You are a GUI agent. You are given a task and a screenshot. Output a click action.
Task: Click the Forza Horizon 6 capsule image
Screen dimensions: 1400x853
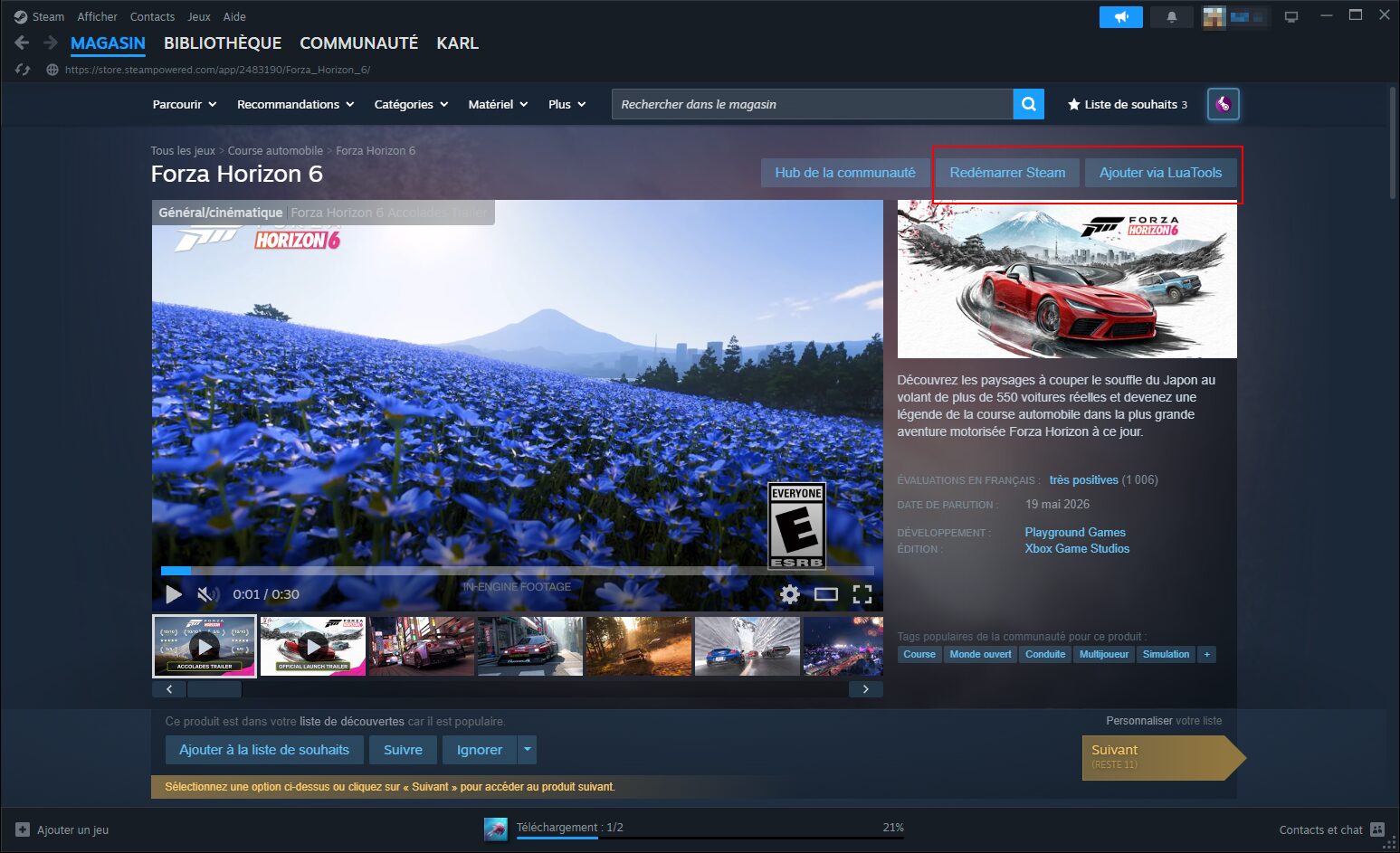(1067, 279)
